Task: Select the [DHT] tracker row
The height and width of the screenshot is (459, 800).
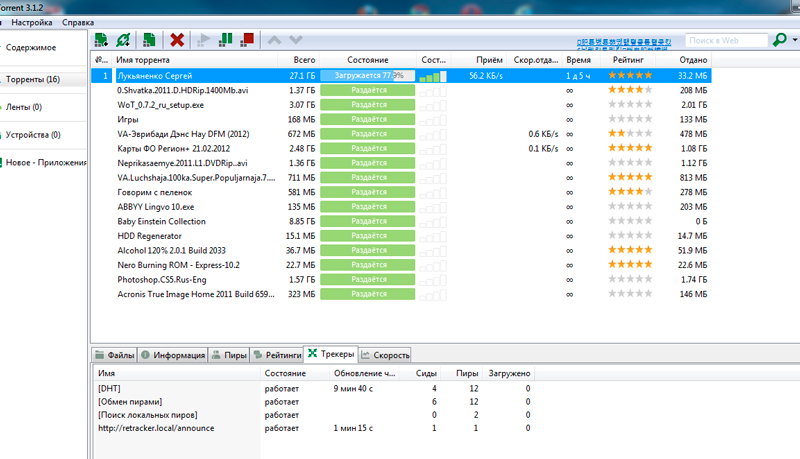Action: click(314, 389)
